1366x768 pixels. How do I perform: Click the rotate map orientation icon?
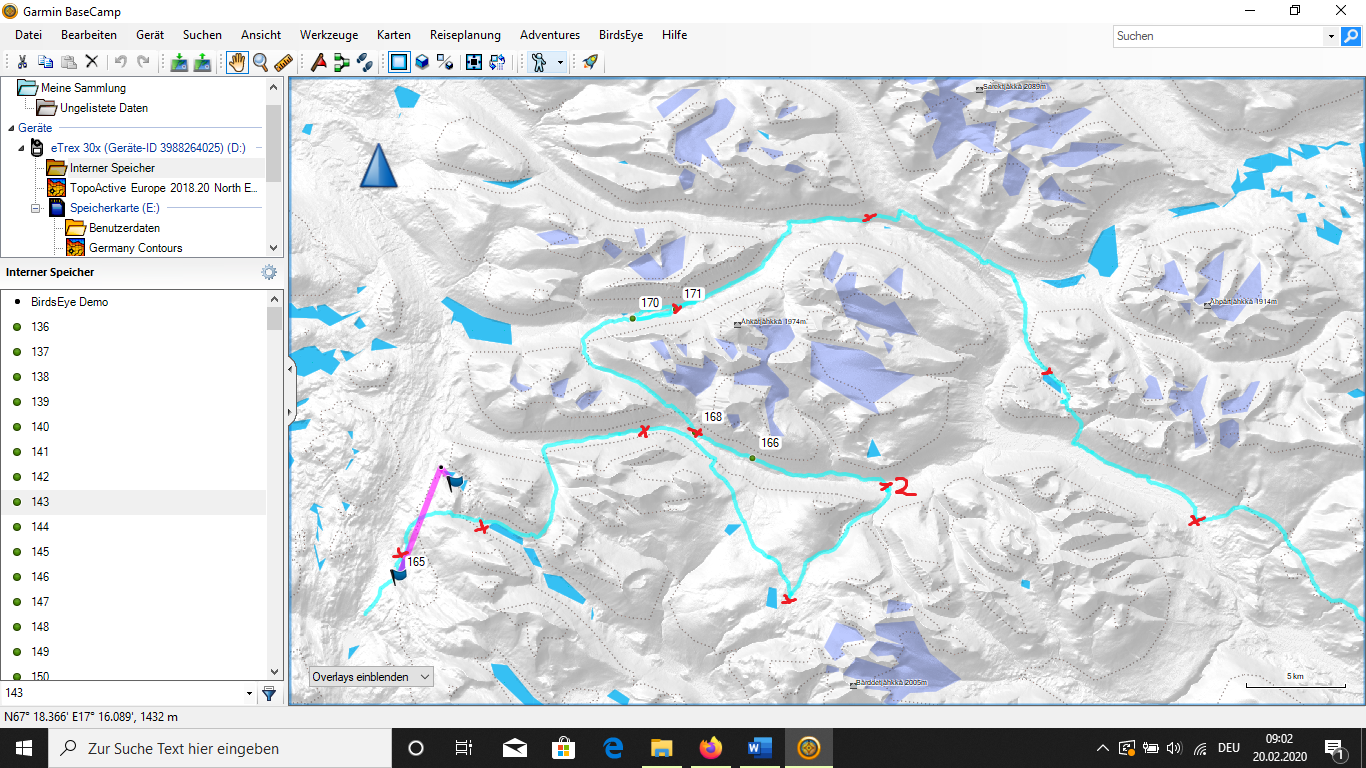click(498, 62)
